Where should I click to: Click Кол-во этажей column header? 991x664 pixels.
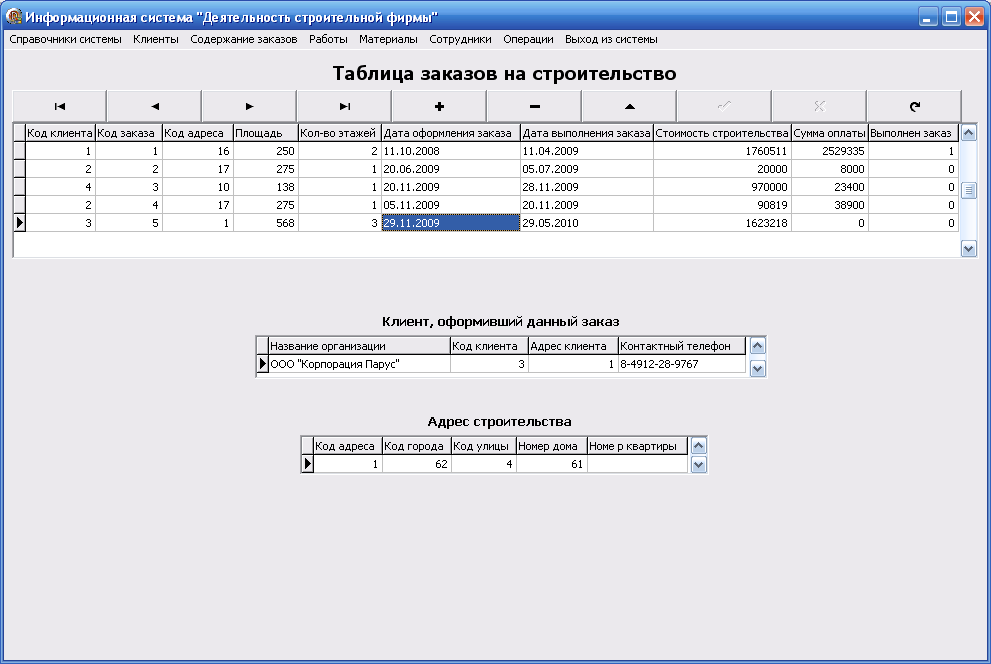[339, 133]
